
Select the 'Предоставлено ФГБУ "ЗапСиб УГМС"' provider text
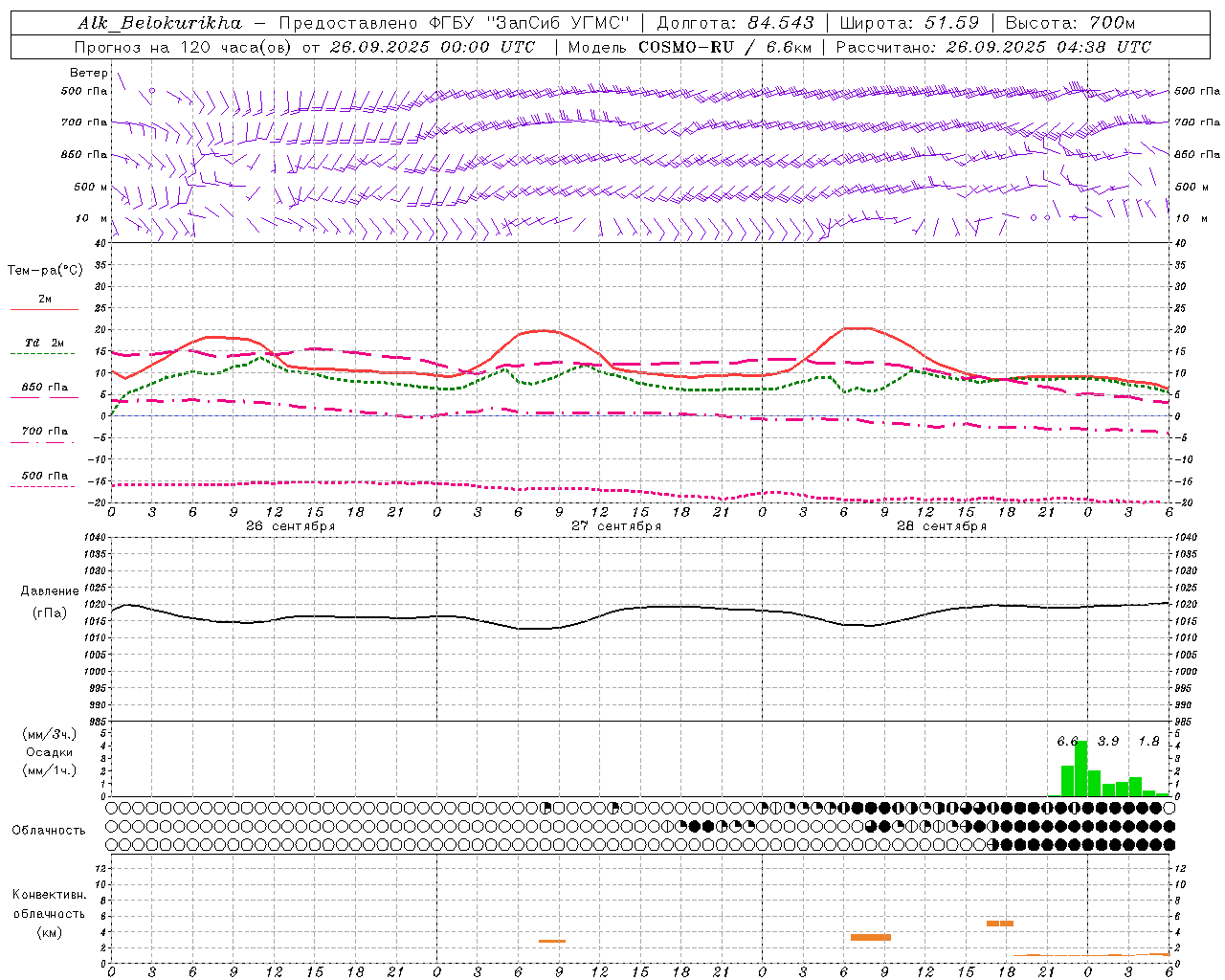tap(455, 23)
